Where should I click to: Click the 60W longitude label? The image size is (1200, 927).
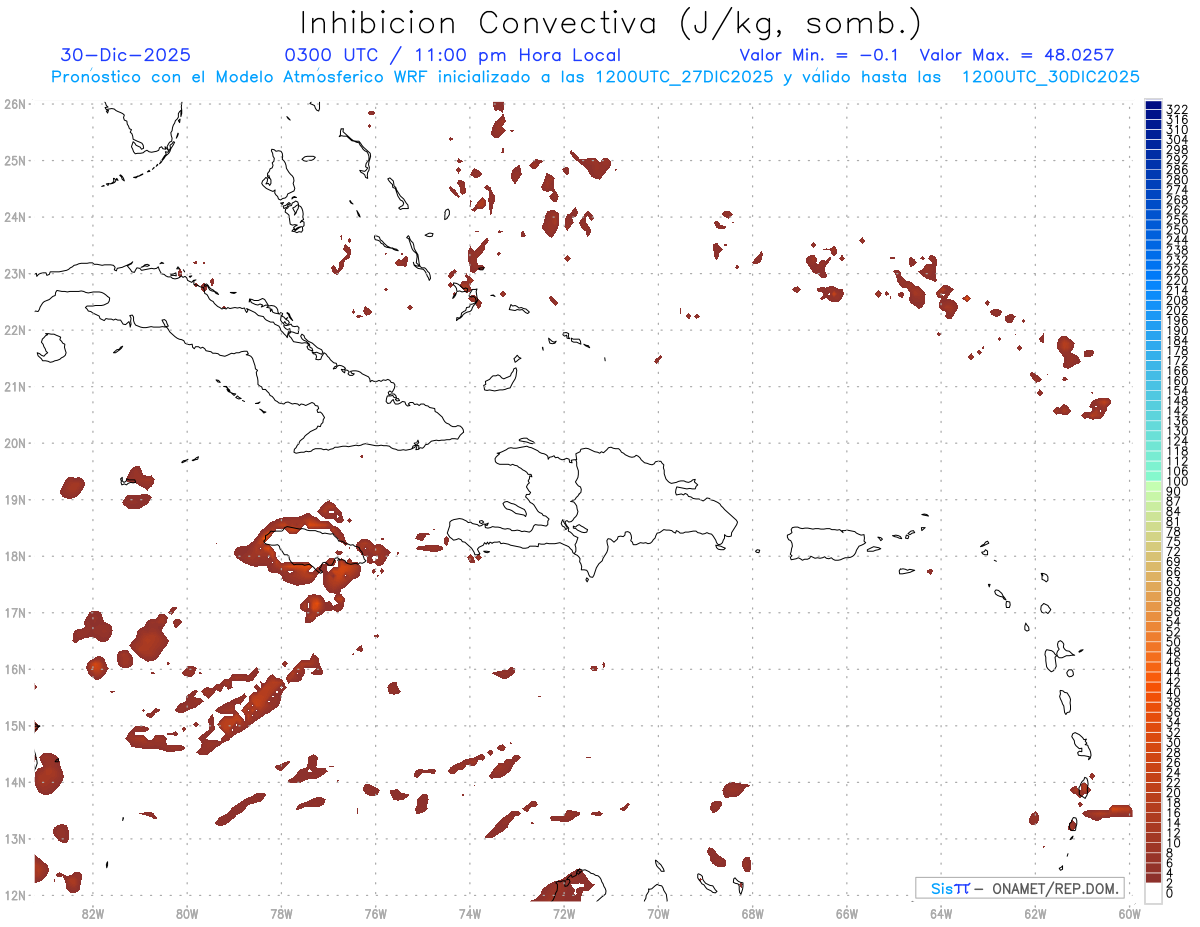(x=1130, y=913)
